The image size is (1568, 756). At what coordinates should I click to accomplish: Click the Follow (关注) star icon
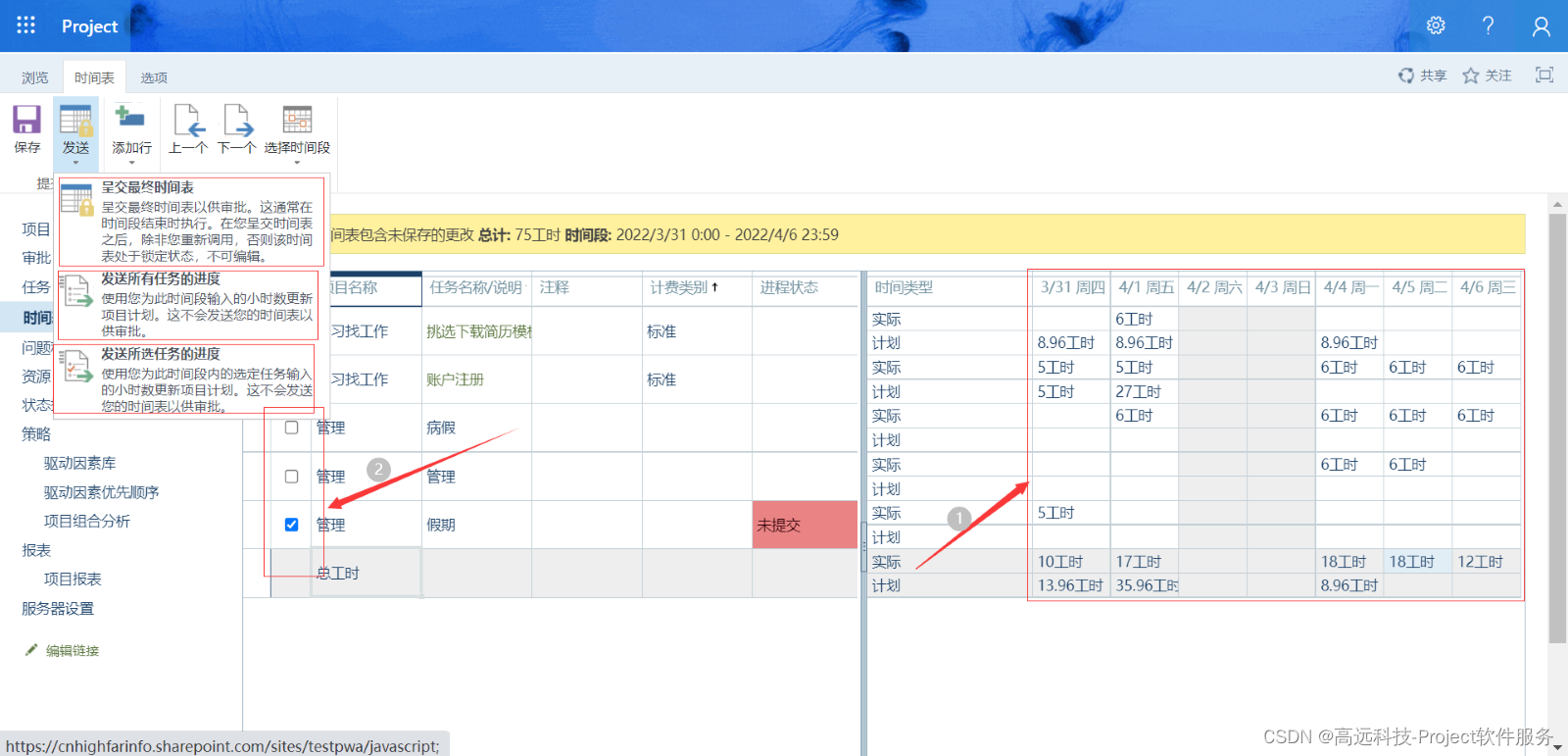1471,76
